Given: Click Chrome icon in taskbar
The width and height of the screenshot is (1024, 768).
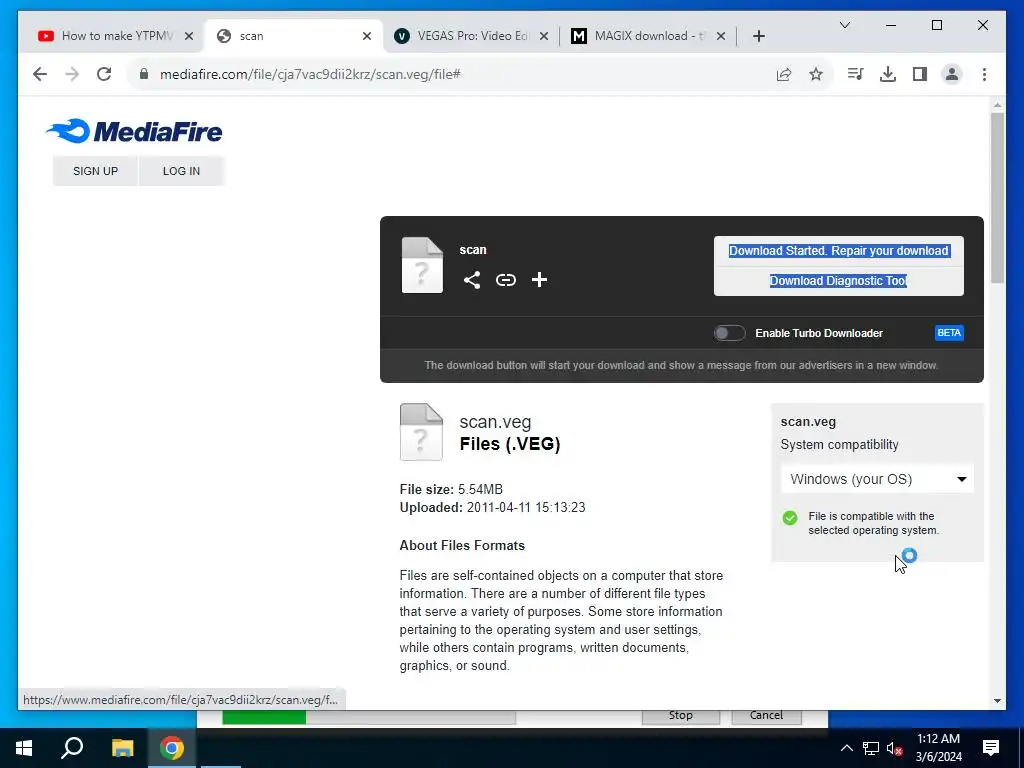Looking at the screenshot, I should (x=172, y=748).
